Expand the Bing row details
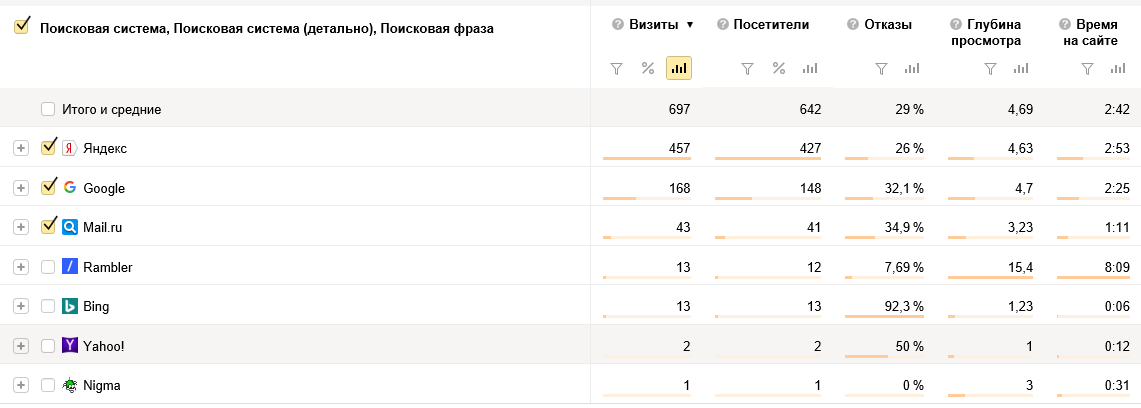Image resolution: width=1141 pixels, height=408 pixels. [x=20, y=306]
